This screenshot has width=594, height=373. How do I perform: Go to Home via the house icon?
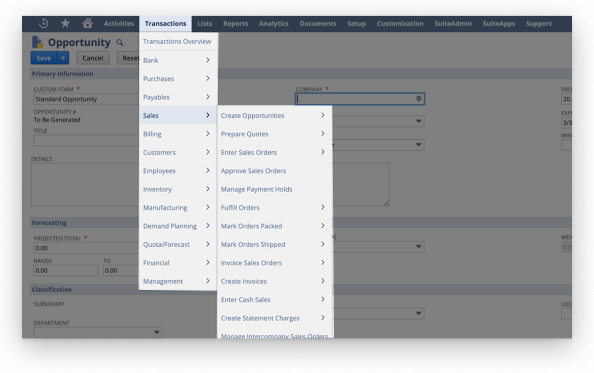88,23
